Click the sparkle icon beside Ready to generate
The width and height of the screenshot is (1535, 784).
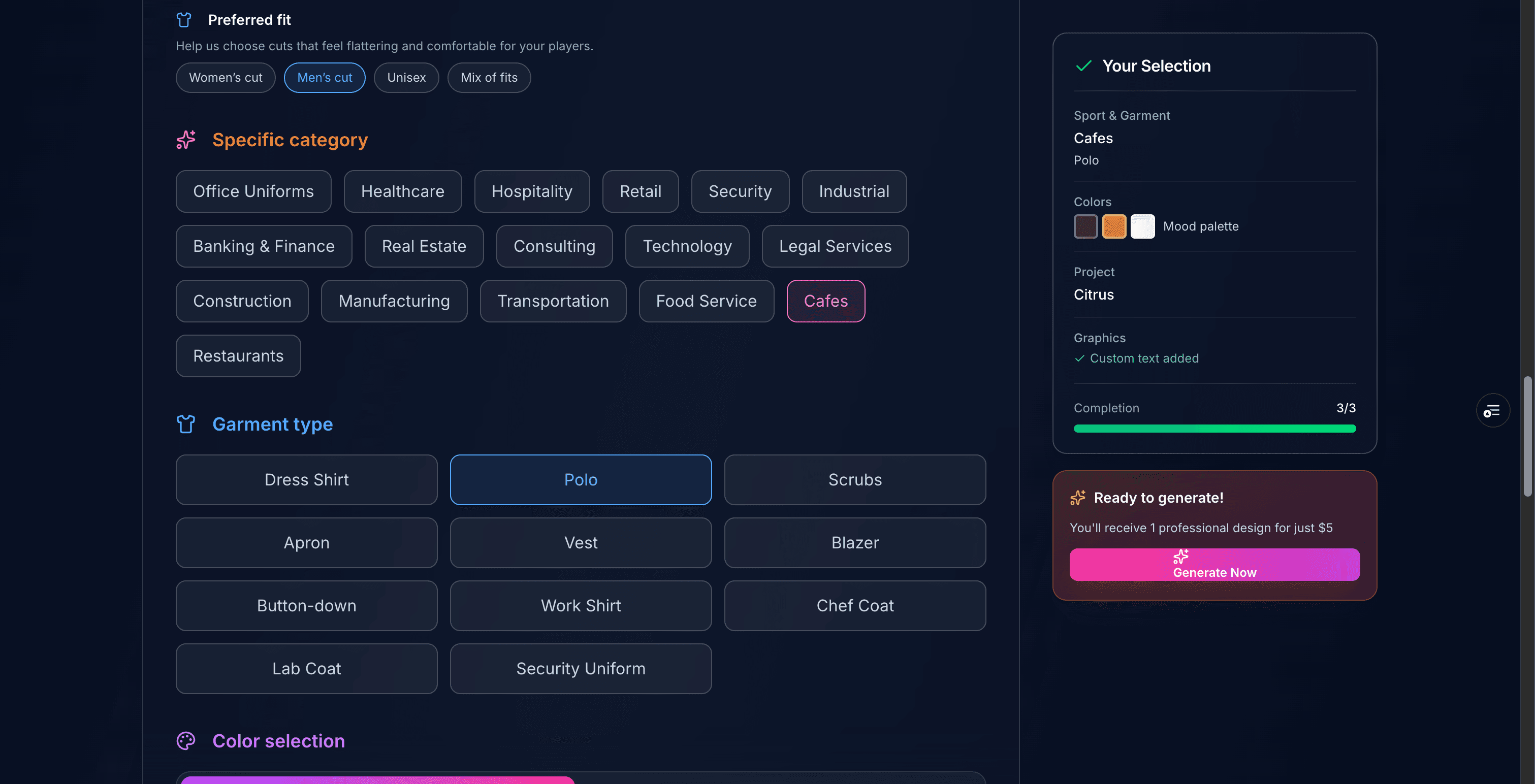tap(1078, 498)
